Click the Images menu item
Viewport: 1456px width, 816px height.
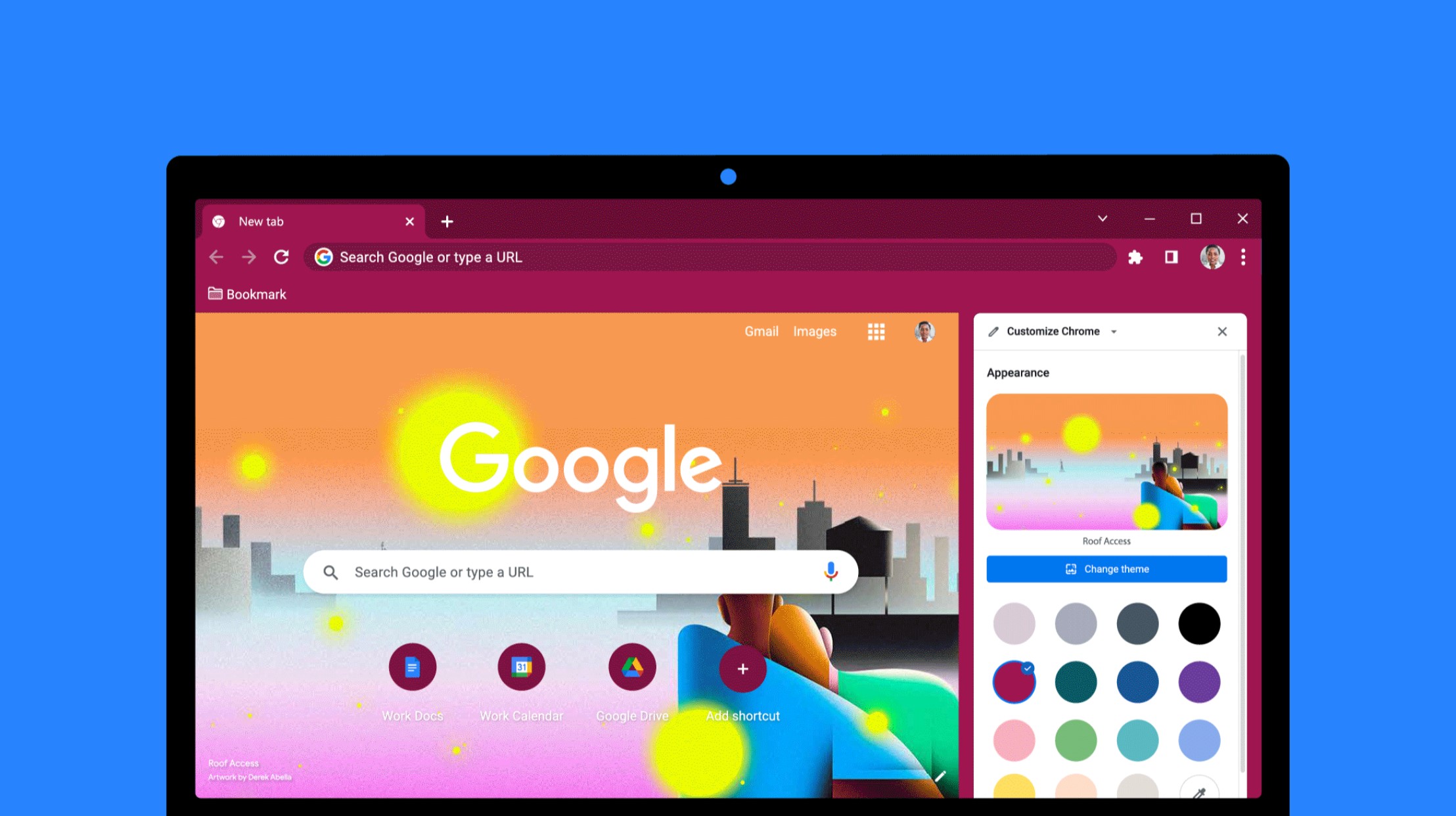click(x=815, y=331)
